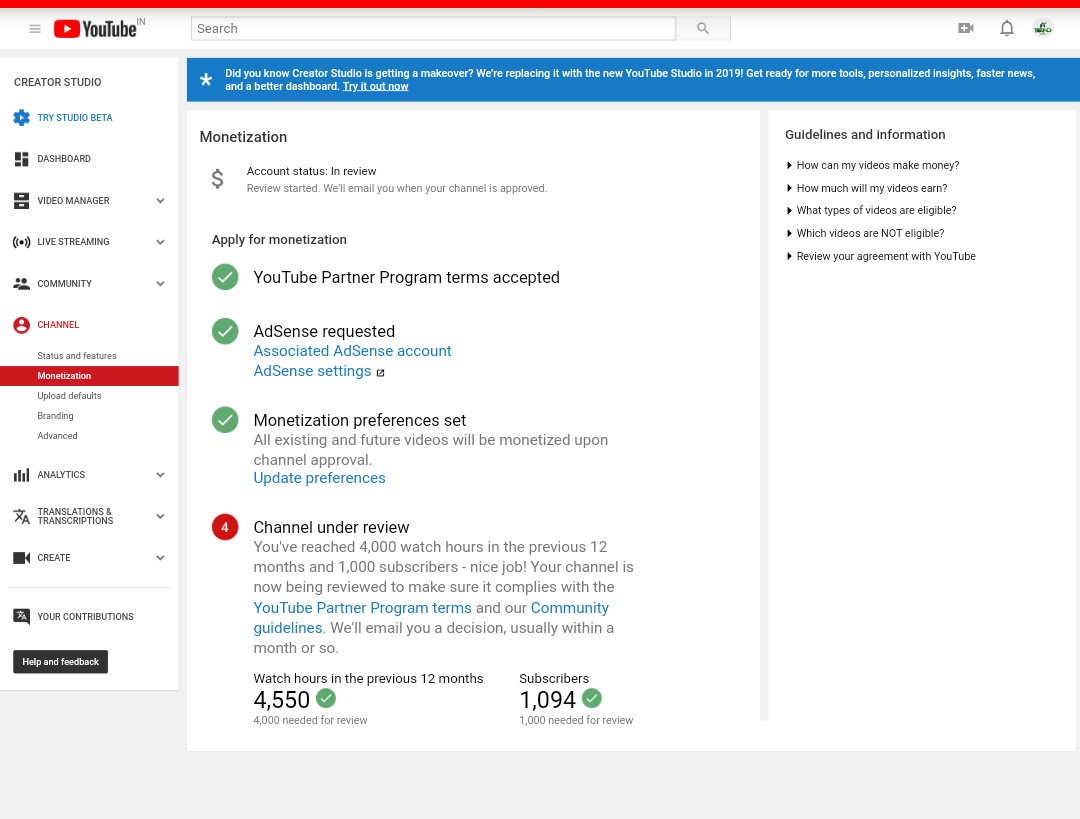Click the 'Try it out now' banner link
1080x819 pixels.
tap(375, 86)
